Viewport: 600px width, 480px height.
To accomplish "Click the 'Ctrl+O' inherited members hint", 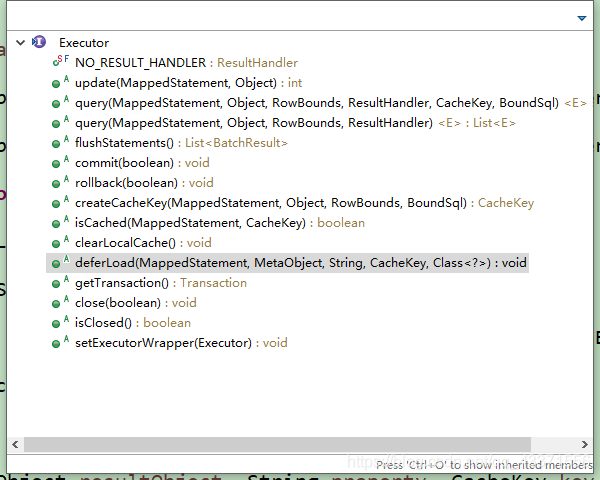I will tap(484, 465).
